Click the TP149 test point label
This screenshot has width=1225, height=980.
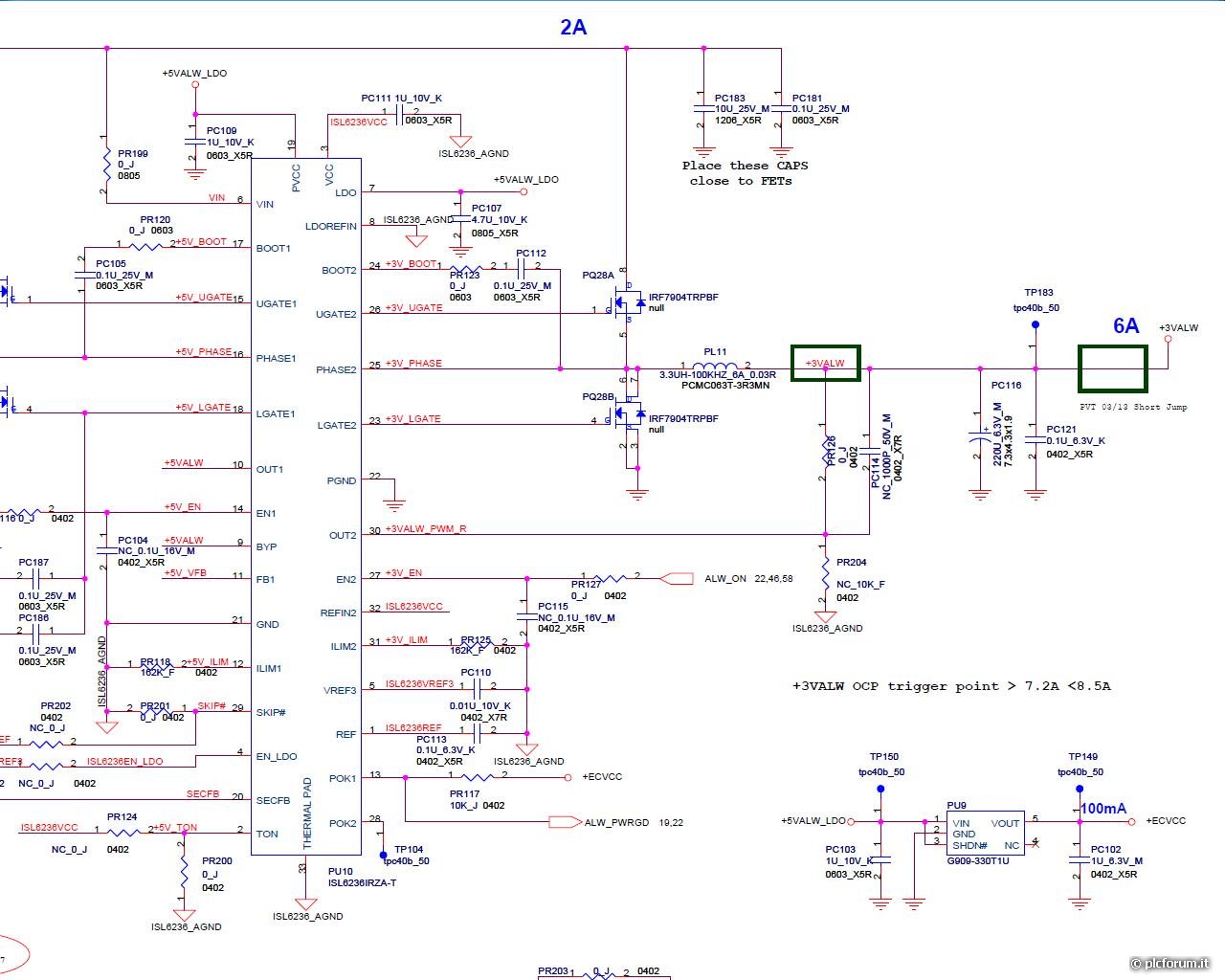(x=1083, y=757)
